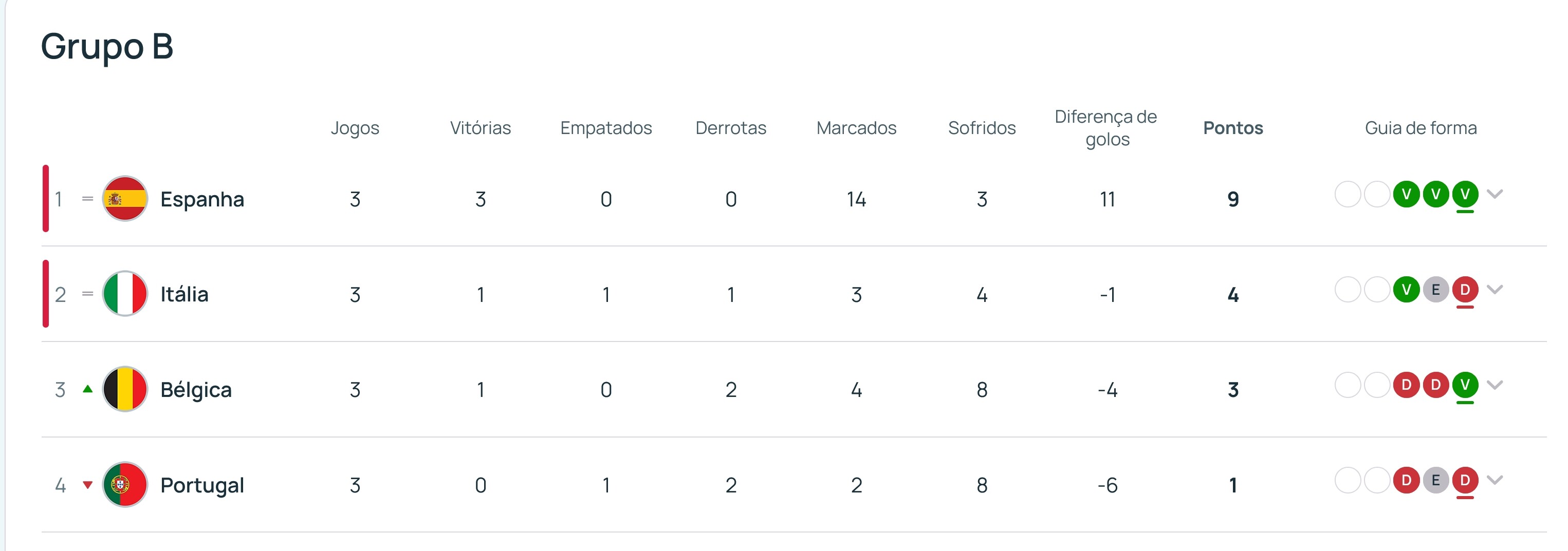Click Espanha's last green V form badge
The width and height of the screenshot is (1568, 551).
click(1465, 195)
